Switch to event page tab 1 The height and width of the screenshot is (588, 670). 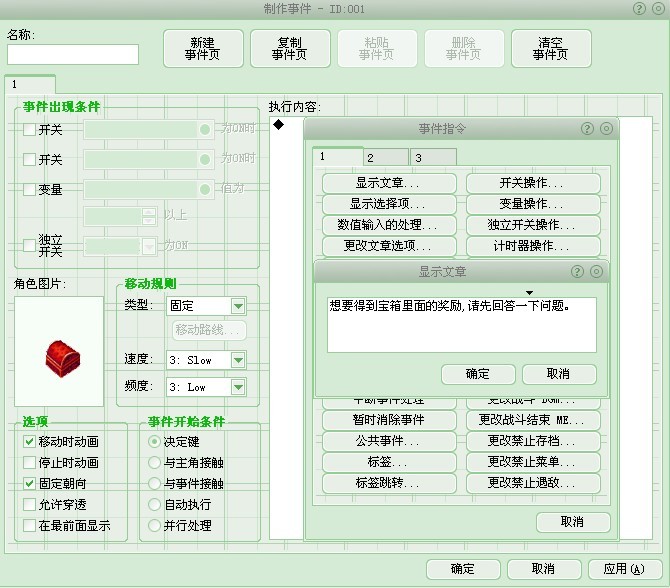pos(30,84)
